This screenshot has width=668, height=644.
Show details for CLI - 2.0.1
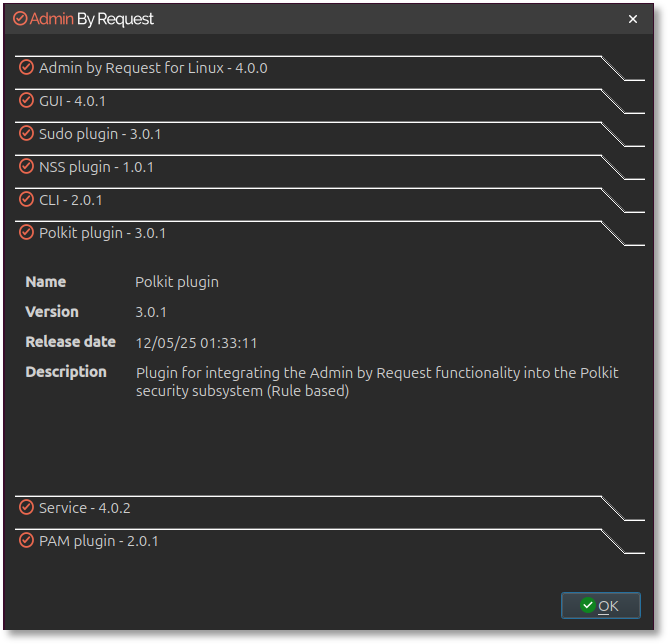point(71,200)
